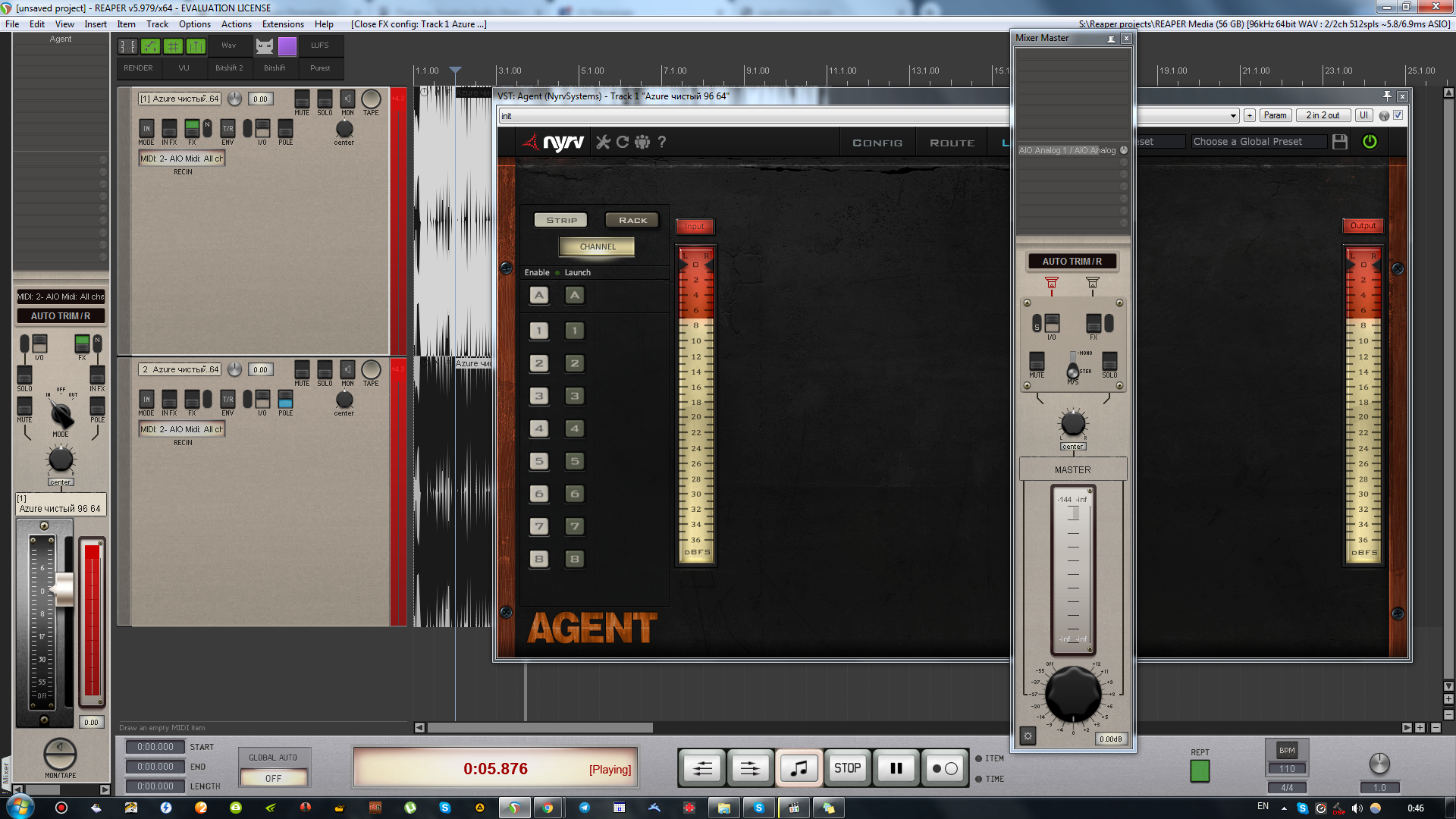
Task: Click the right-pointing sliders transport button
Action: coord(750,768)
